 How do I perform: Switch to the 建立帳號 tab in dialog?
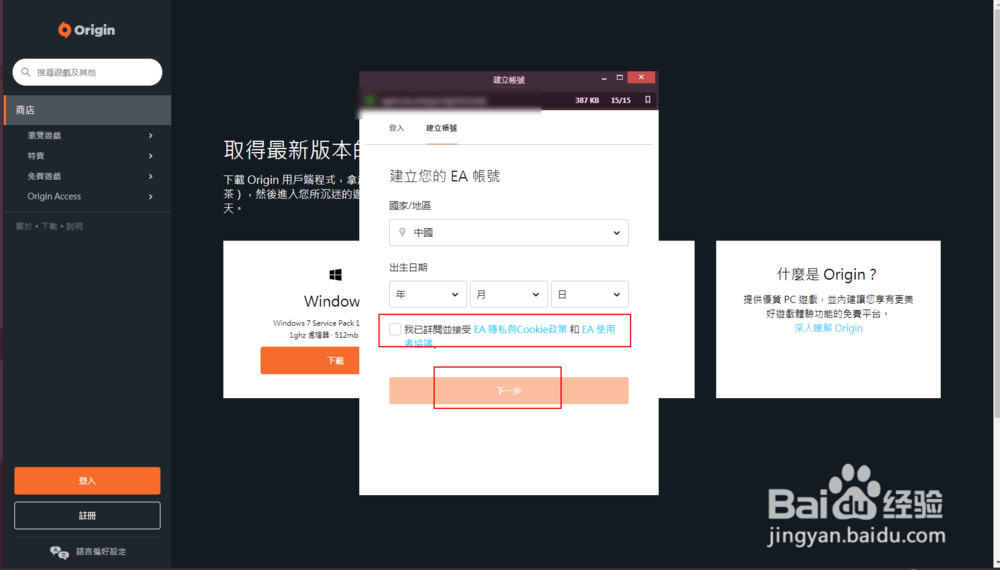441,128
